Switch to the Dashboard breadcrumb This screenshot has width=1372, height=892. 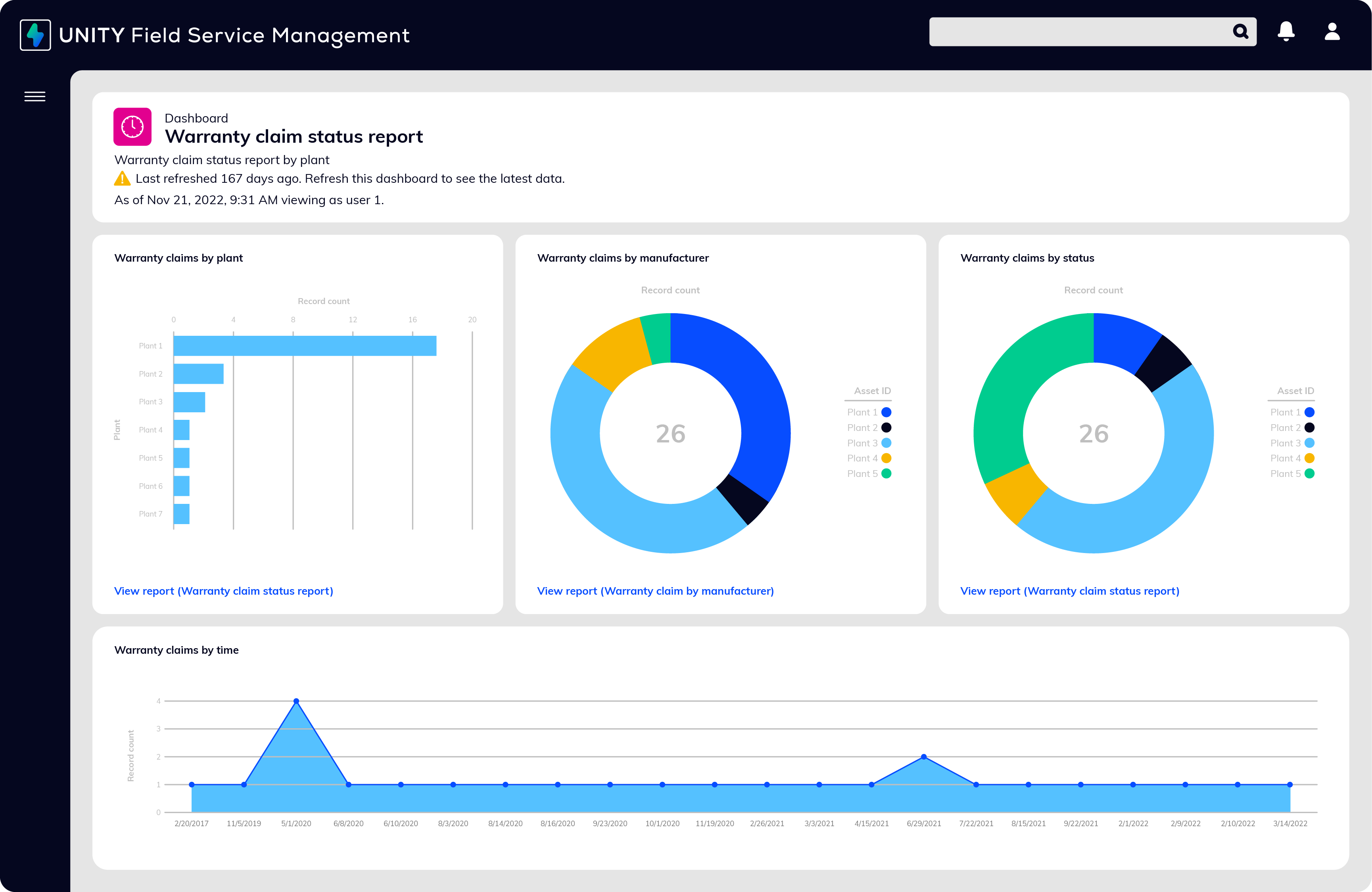197,118
